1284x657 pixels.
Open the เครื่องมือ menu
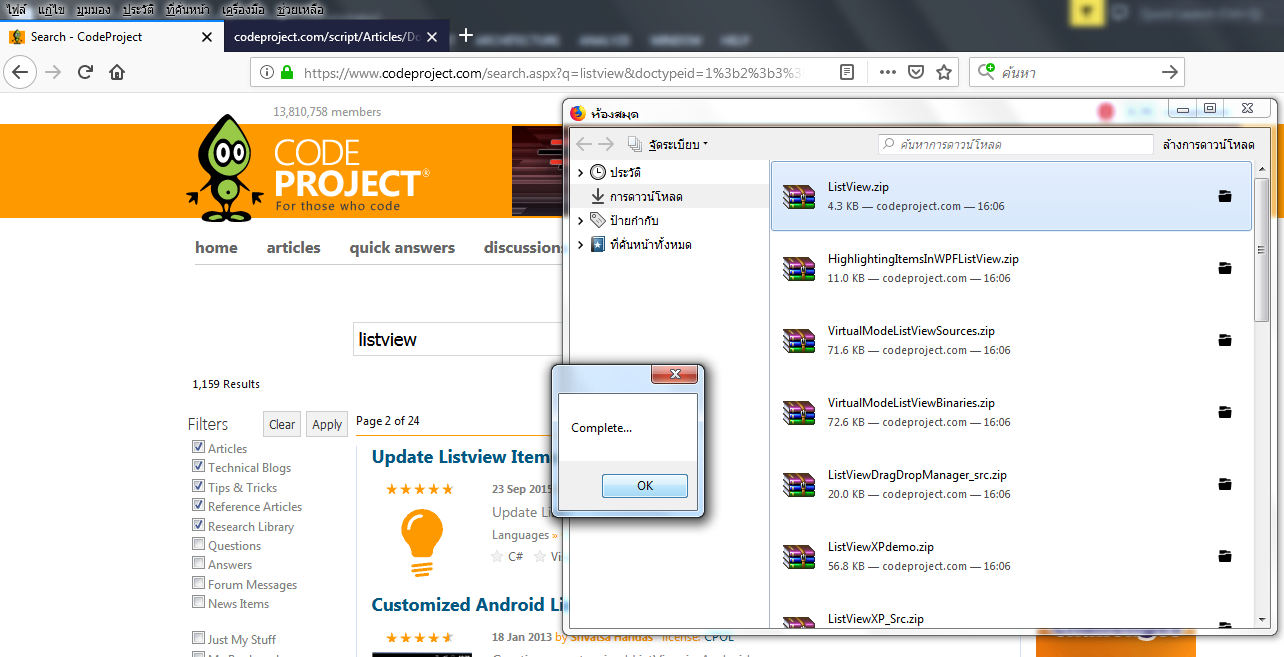[245, 9]
